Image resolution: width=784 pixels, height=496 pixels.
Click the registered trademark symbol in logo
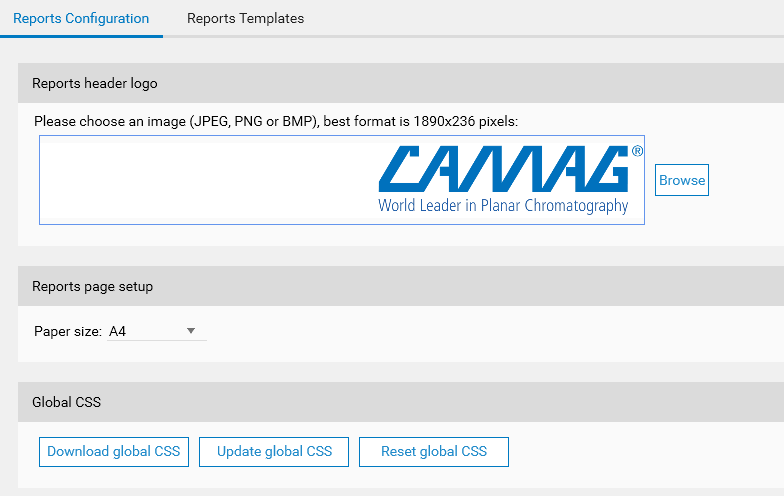637,151
